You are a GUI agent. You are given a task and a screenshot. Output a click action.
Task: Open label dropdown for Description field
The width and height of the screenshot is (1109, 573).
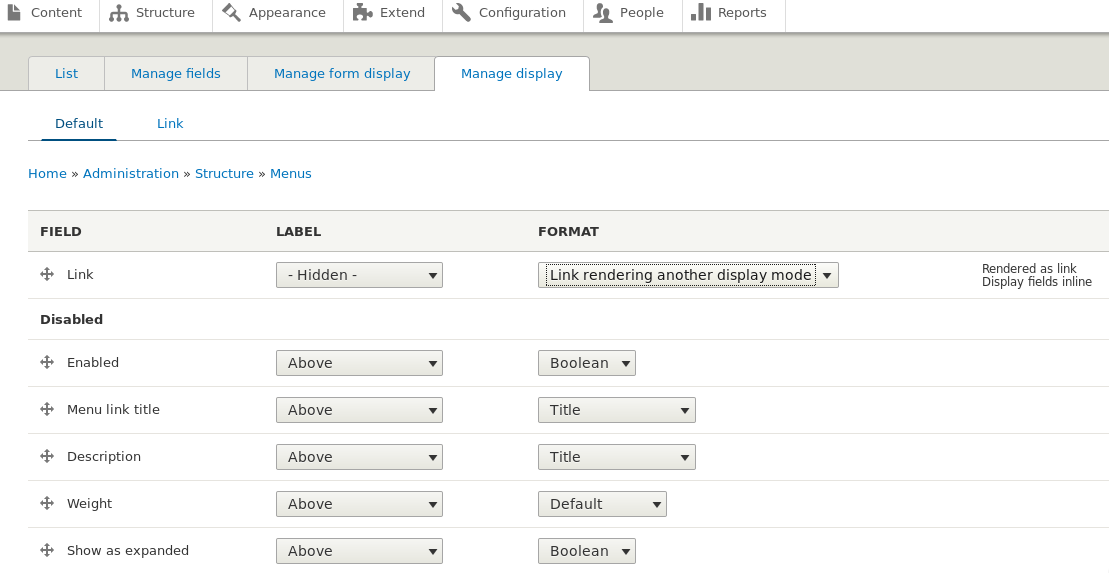(359, 457)
